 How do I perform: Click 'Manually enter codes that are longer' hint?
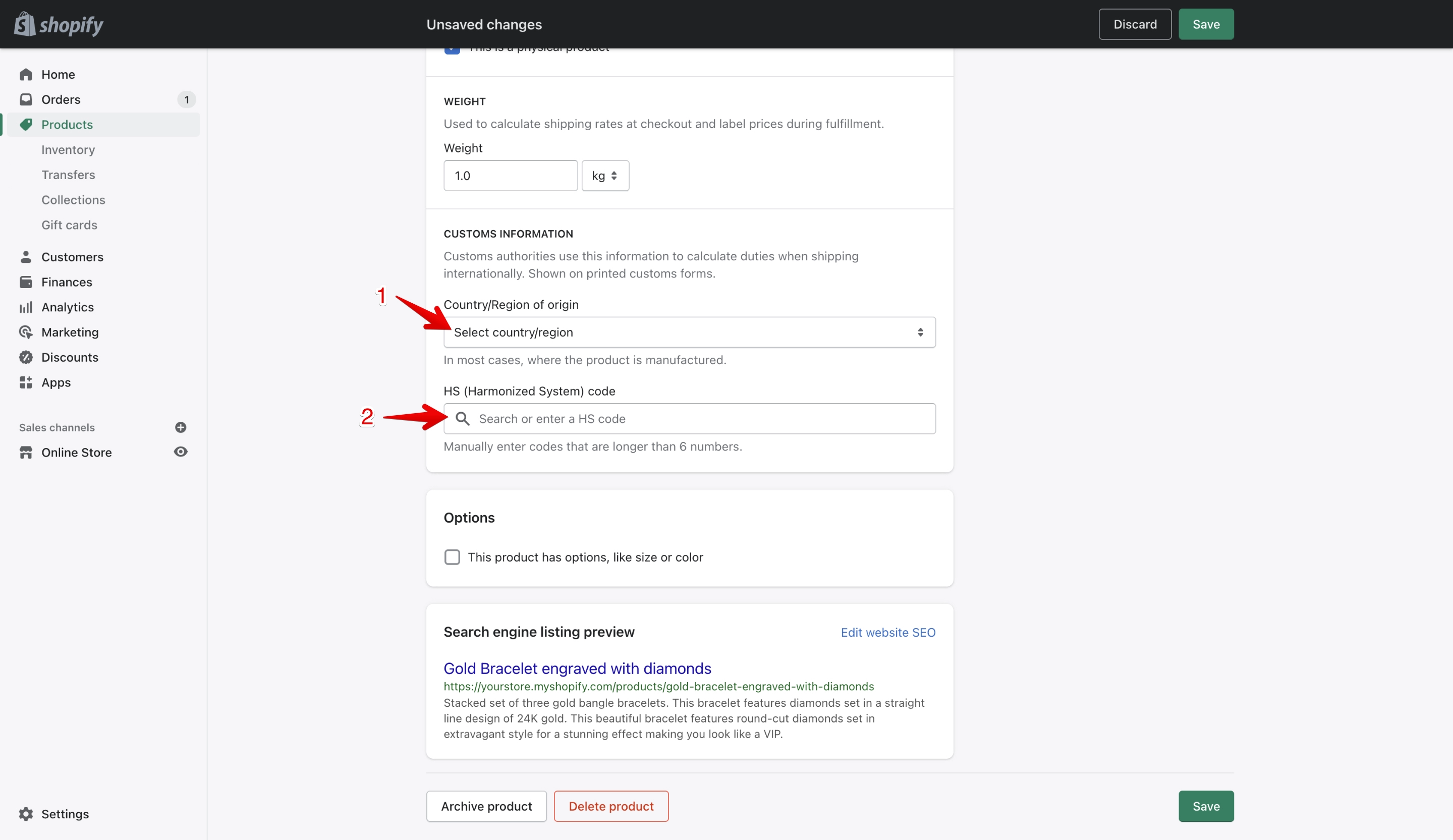tap(593, 446)
